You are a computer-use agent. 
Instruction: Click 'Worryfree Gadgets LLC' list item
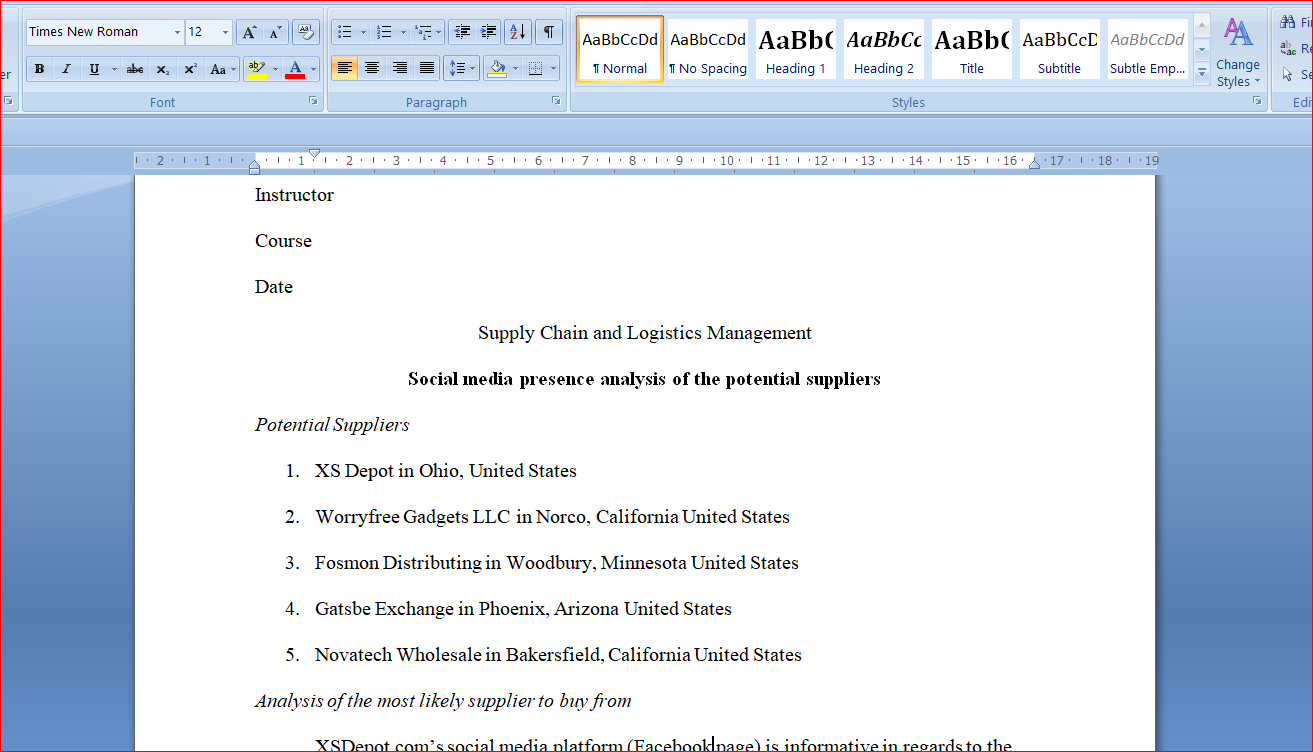click(552, 517)
